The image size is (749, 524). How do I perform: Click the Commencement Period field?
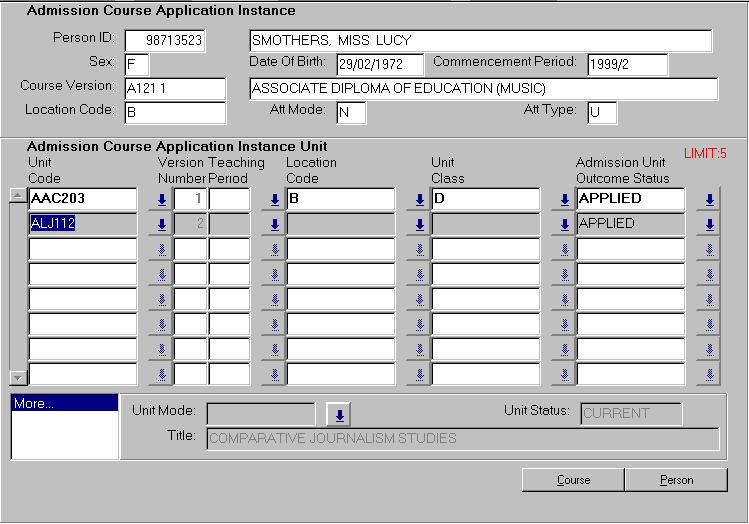point(627,65)
